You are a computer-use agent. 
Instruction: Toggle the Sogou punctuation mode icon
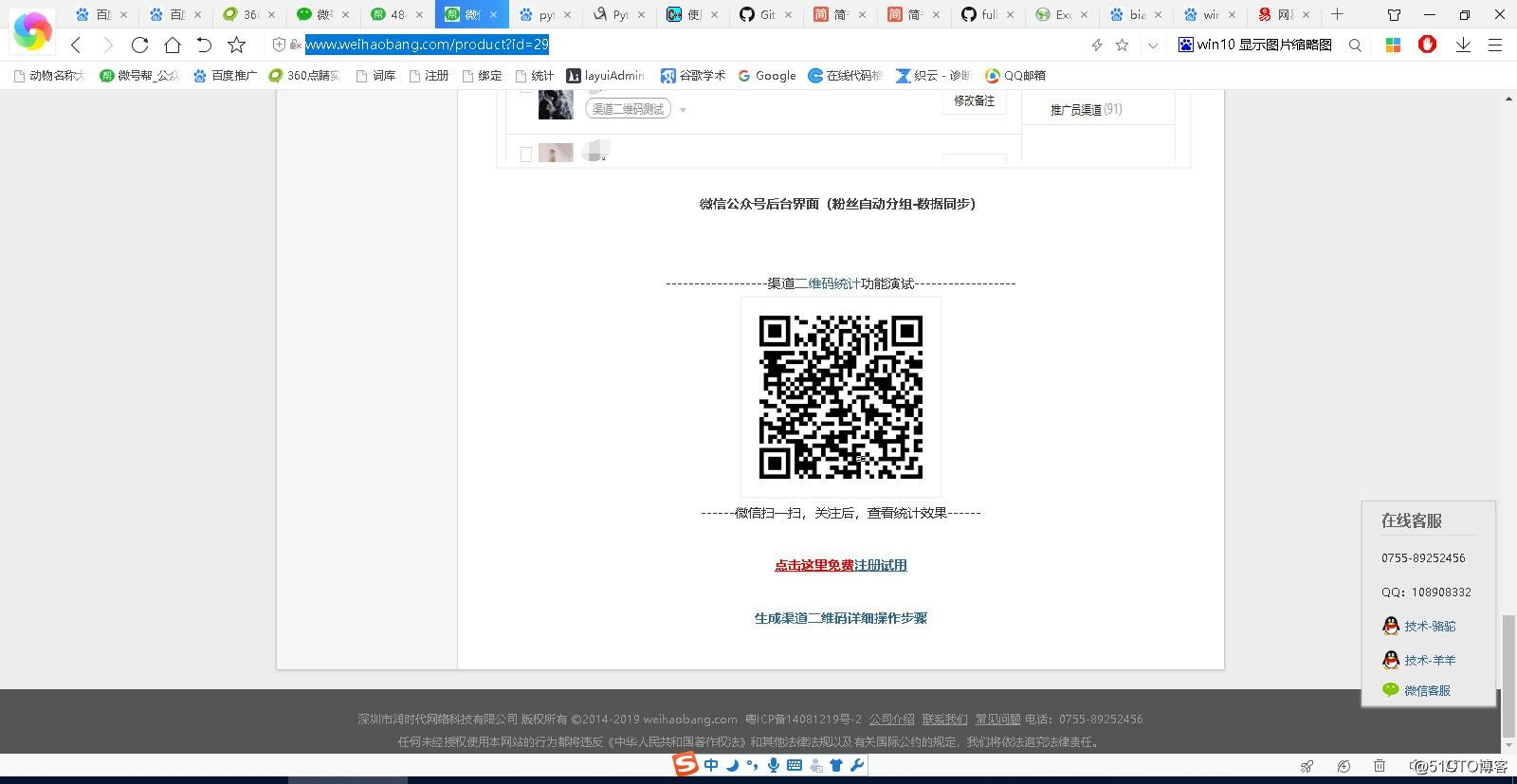753,765
